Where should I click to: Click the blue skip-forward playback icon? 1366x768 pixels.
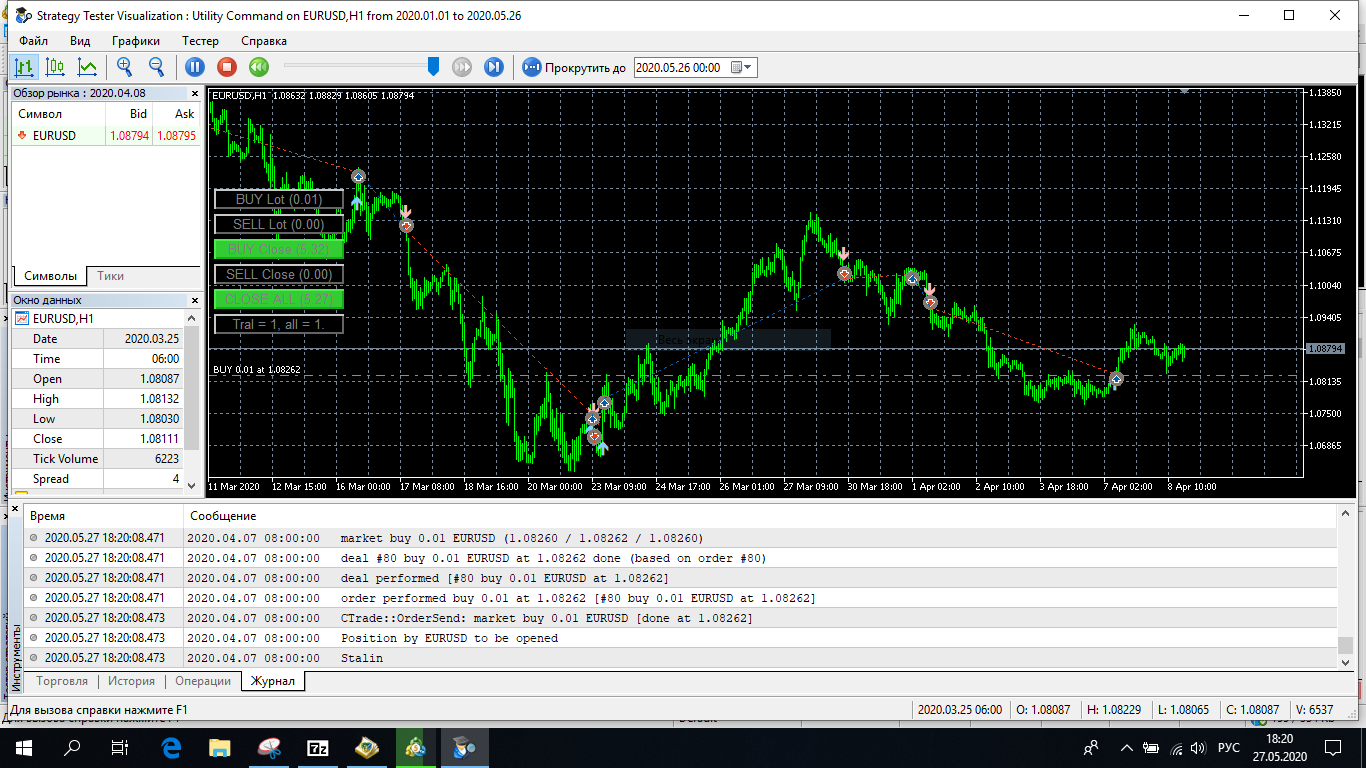[492, 66]
